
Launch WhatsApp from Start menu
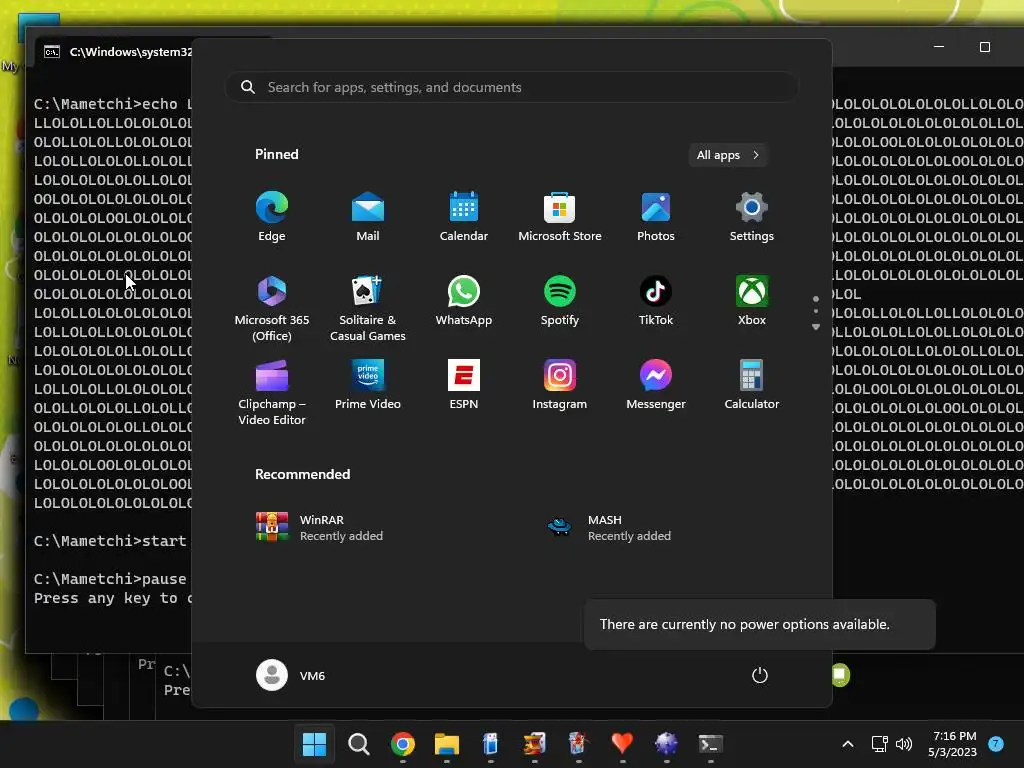(x=464, y=301)
